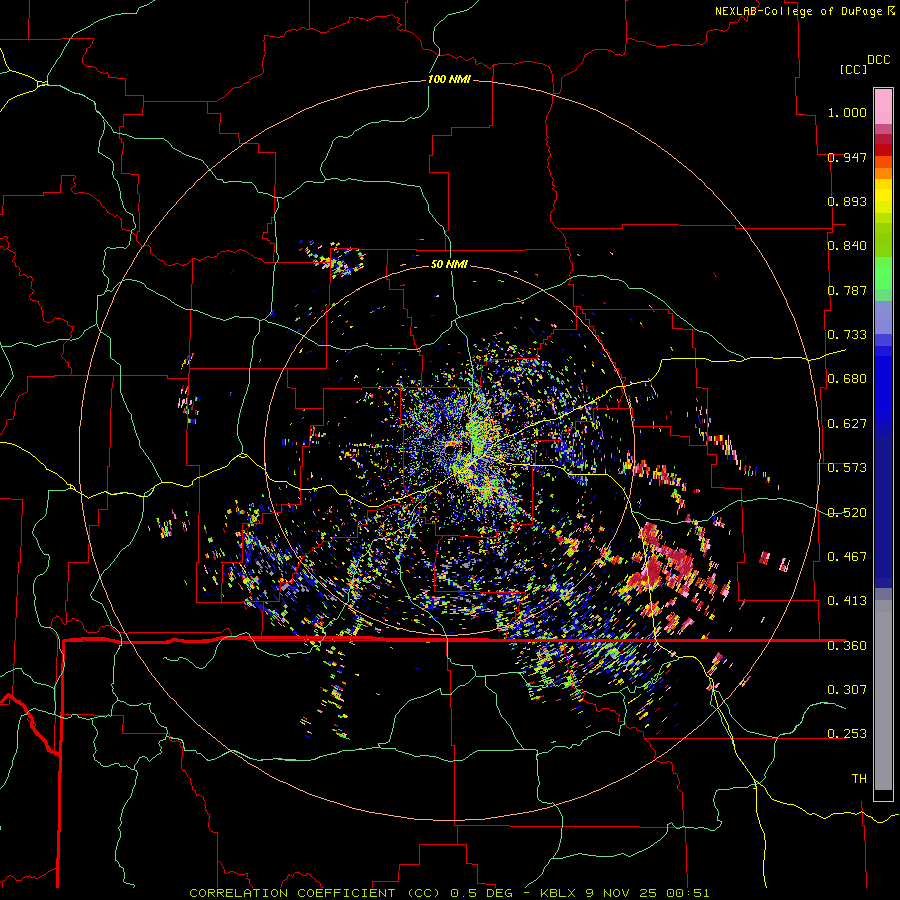The width and height of the screenshot is (900, 900).
Task: Click the 0.680 scale value
Action: (x=847, y=379)
